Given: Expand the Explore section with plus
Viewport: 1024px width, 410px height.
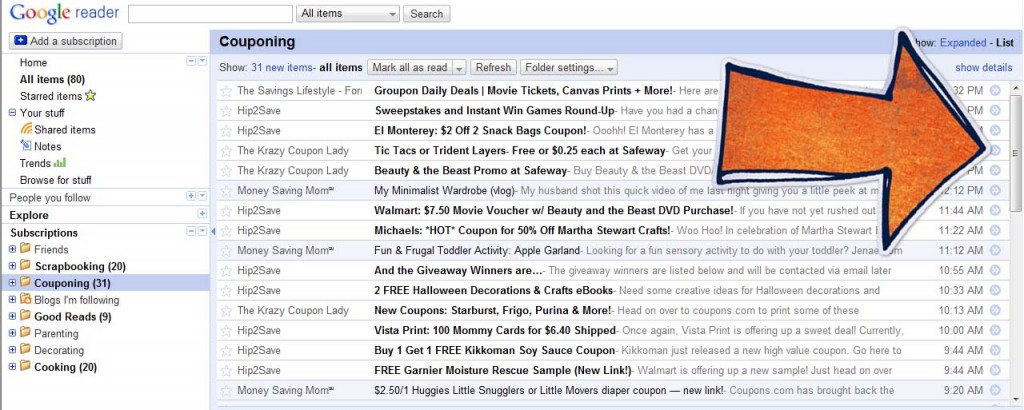Looking at the screenshot, I should click(202, 213).
